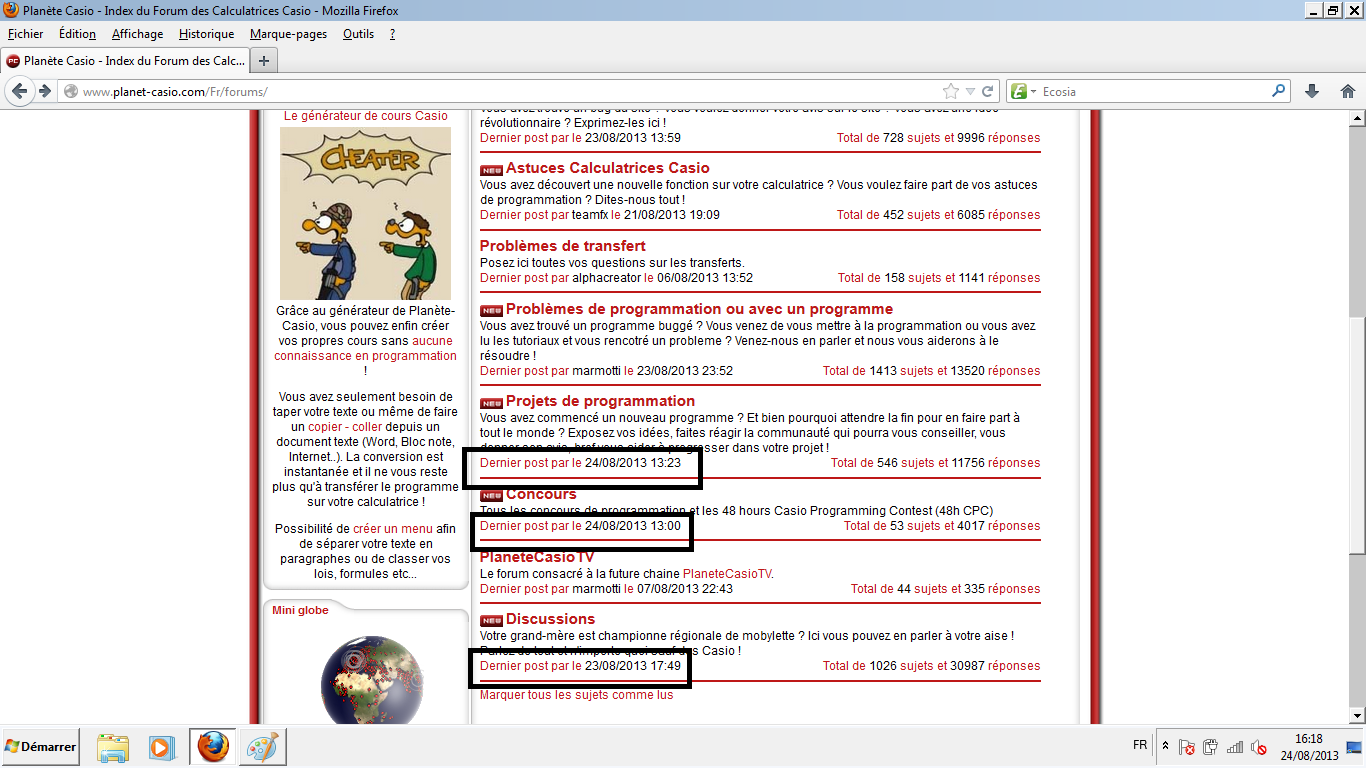Image resolution: width=1366 pixels, height=768 pixels.
Task: Open the ? help menu
Action: (x=392, y=34)
